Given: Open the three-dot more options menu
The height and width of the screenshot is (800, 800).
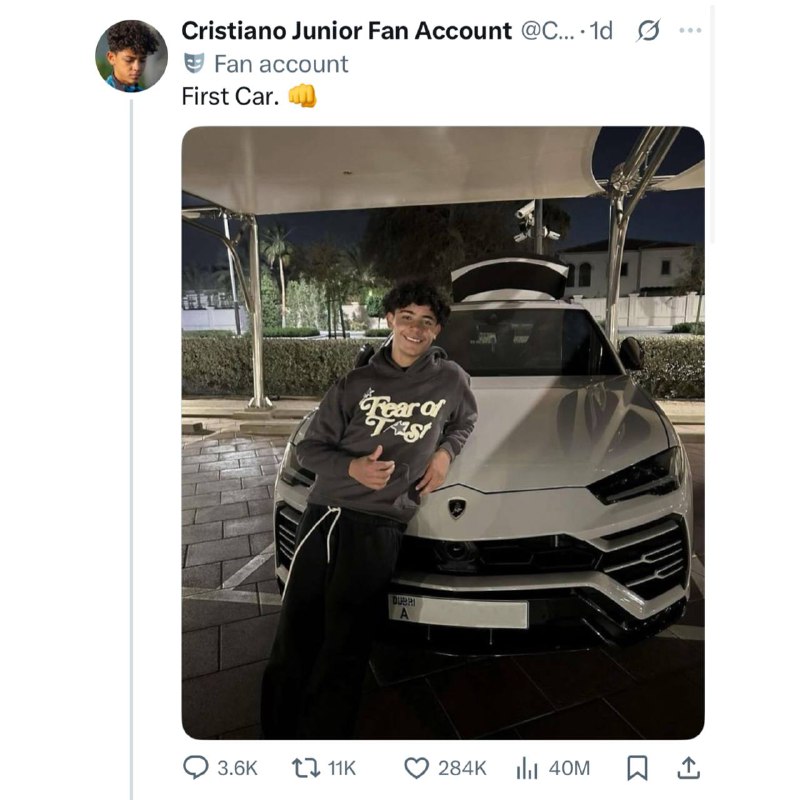Looking at the screenshot, I should tap(690, 31).
